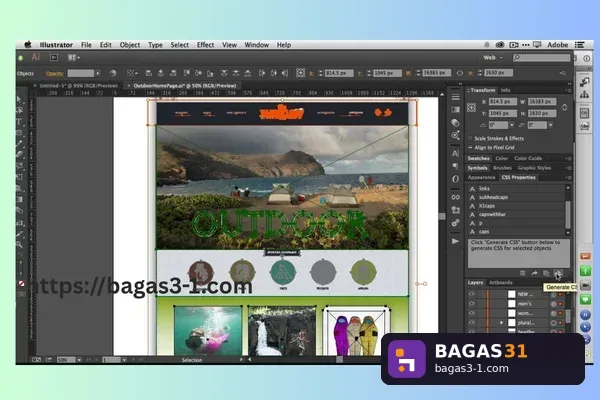
Task: Click the Transform panel reference point grid
Action: coord(471,108)
